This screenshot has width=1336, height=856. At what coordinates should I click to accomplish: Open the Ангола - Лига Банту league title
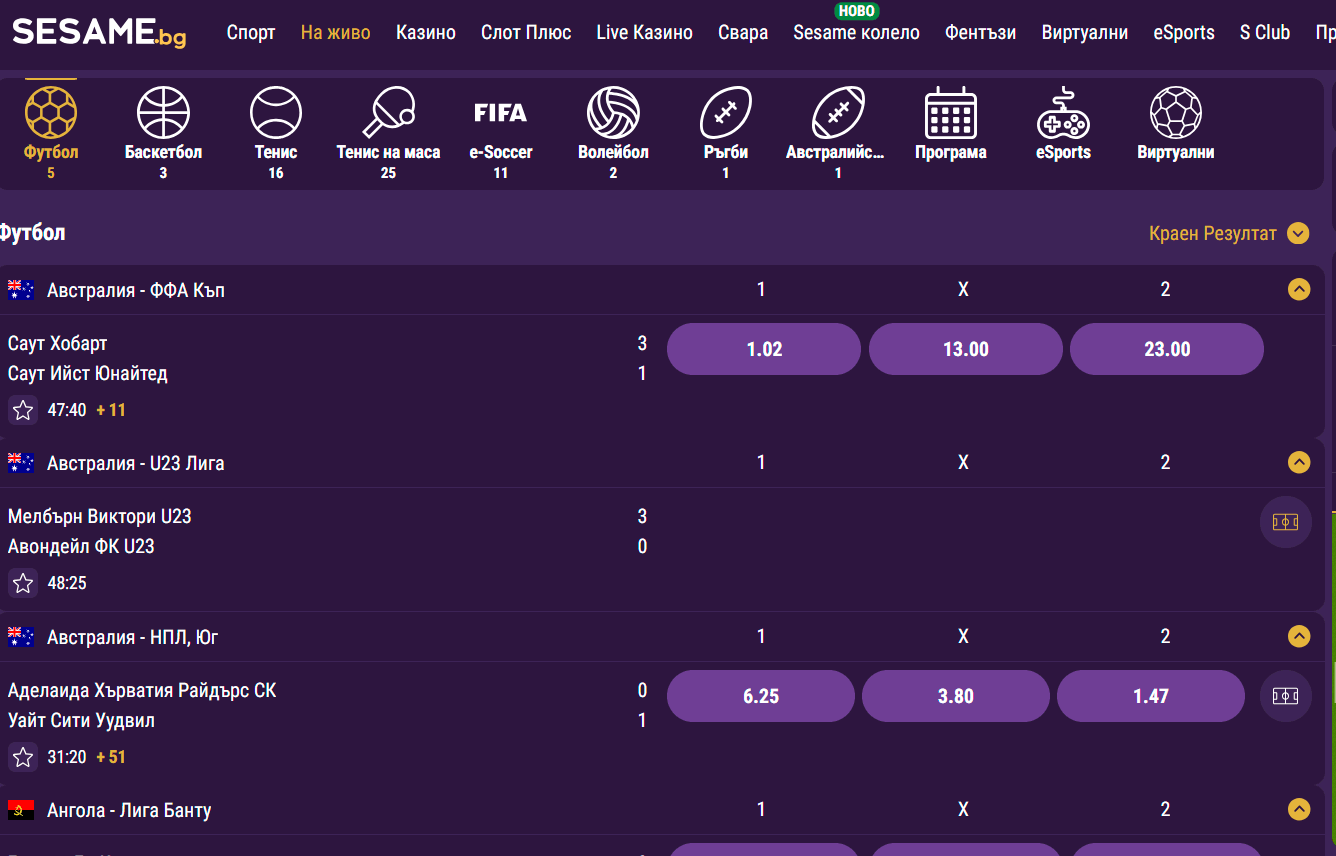click(129, 810)
